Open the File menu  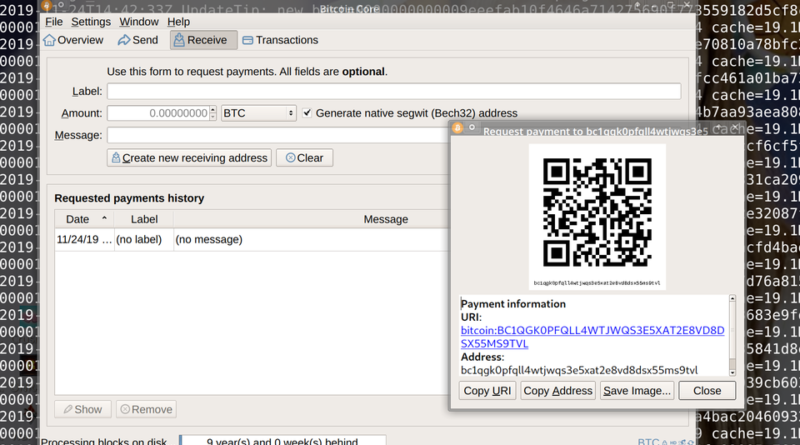pyautogui.click(x=54, y=22)
